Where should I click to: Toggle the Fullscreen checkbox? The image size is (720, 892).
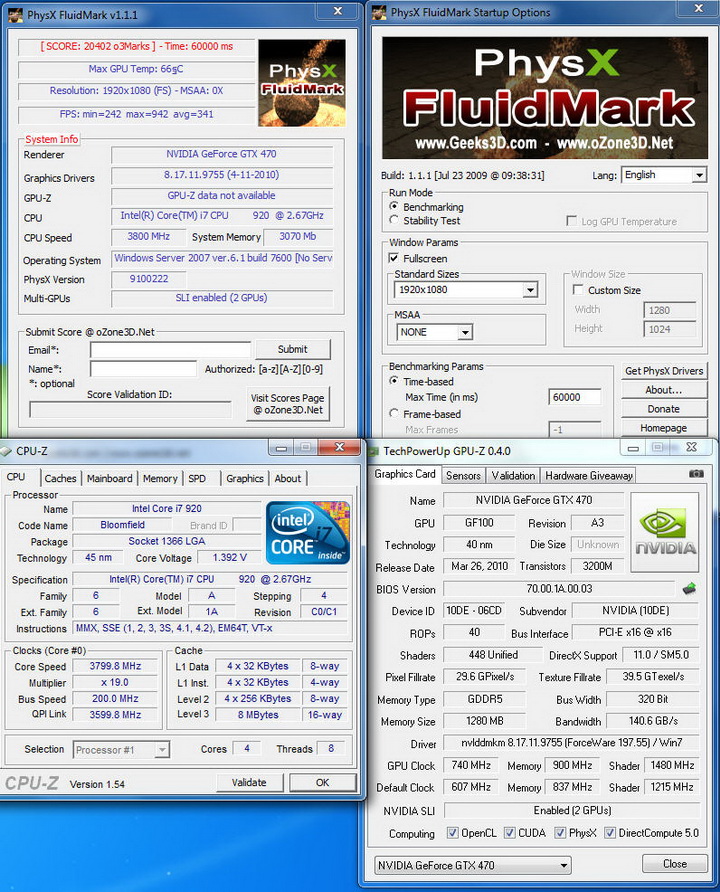pyautogui.click(x=394, y=258)
